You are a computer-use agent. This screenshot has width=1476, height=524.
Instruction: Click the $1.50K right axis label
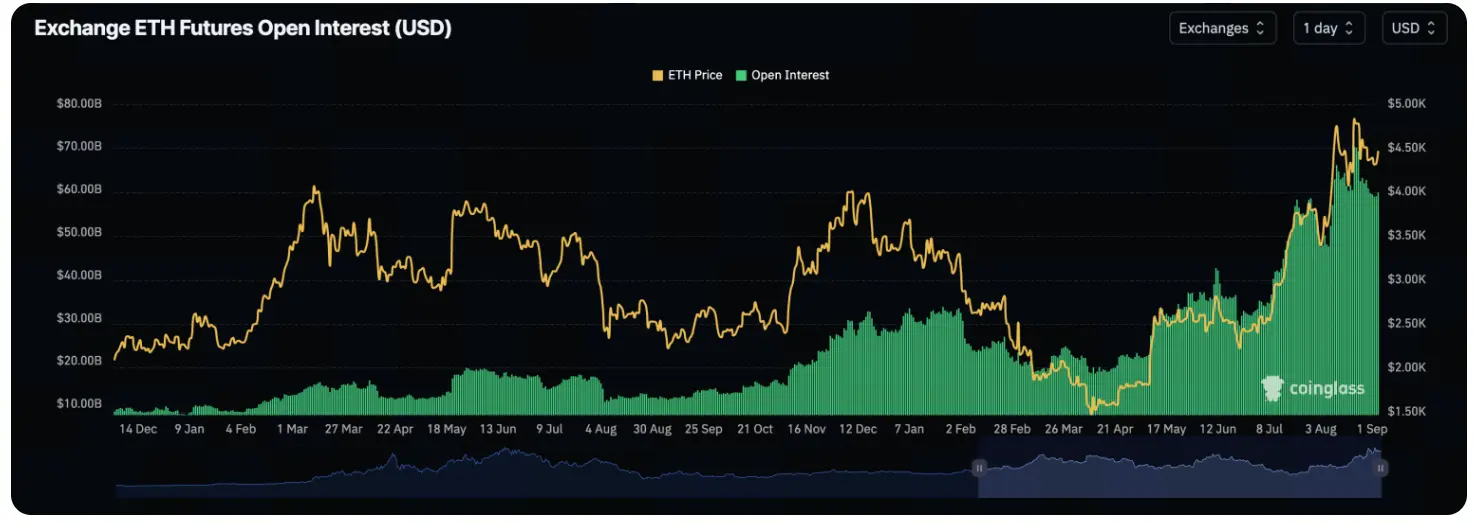click(1407, 412)
